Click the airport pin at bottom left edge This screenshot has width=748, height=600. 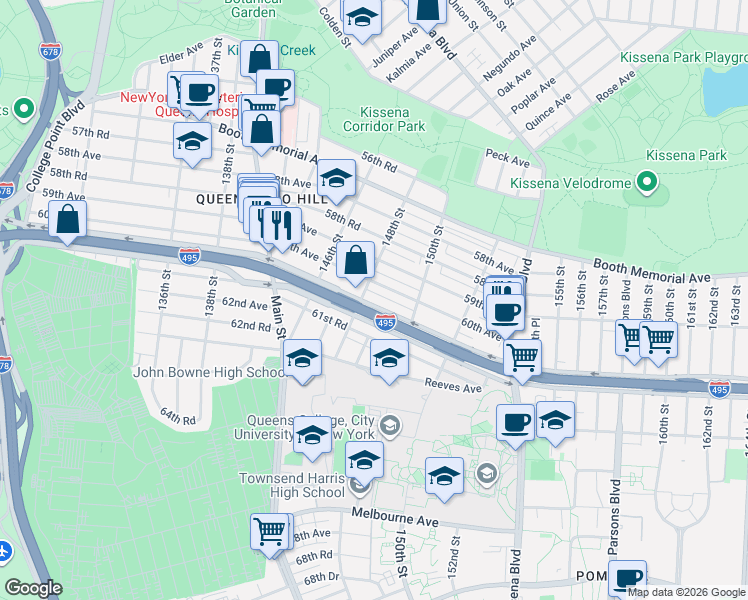[x=4, y=551]
